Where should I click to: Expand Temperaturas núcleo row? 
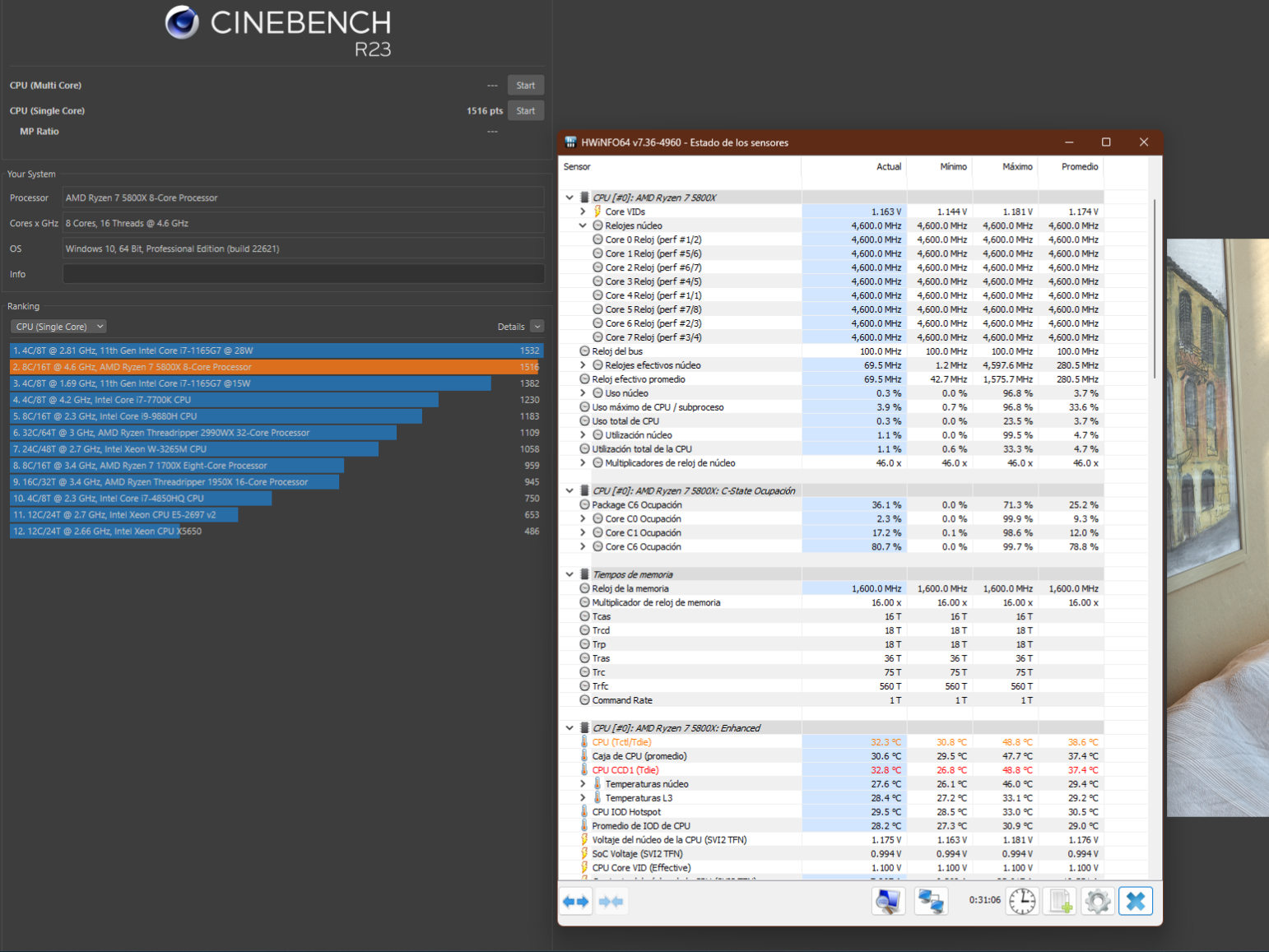tap(583, 784)
